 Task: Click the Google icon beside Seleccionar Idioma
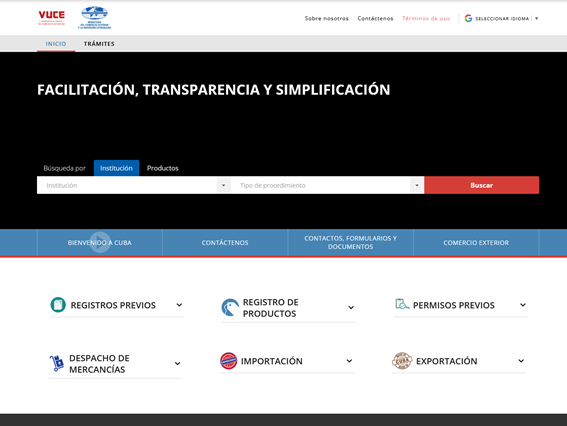pos(468,18)
